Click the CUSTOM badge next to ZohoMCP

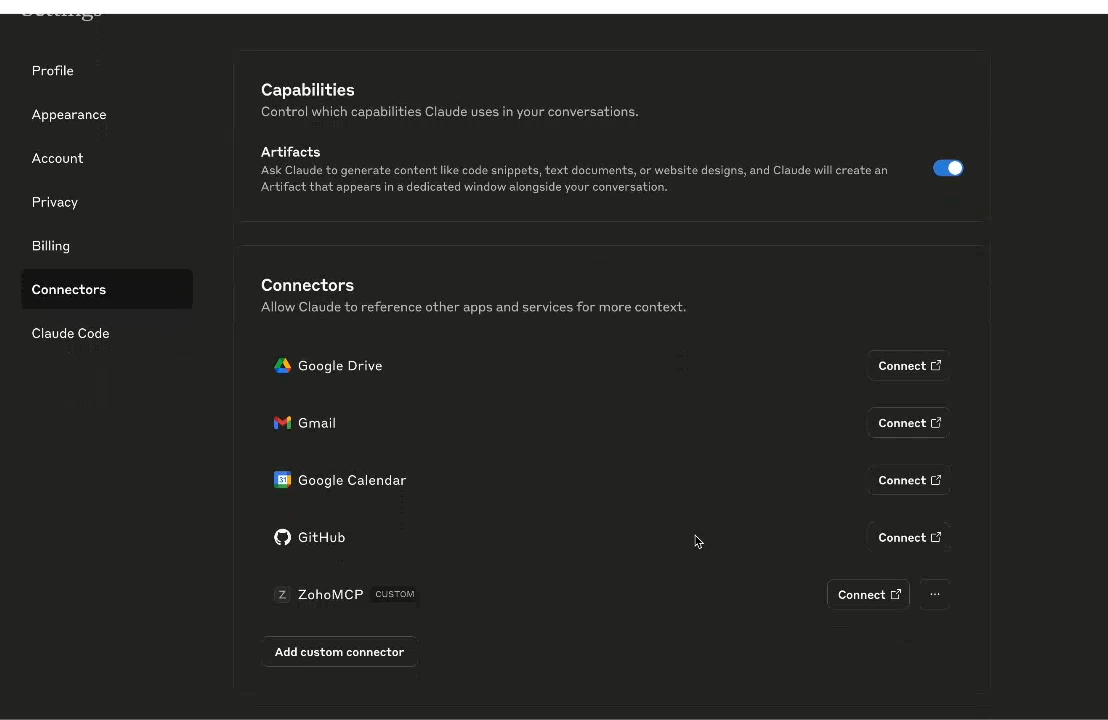click(x=394, y=594)
